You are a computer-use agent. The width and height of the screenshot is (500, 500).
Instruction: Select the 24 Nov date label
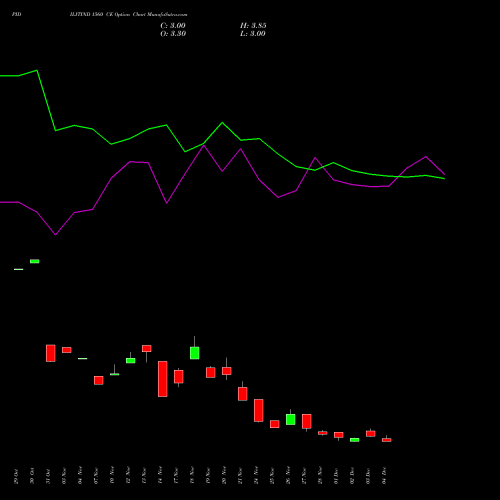click(x=256, y=476)
